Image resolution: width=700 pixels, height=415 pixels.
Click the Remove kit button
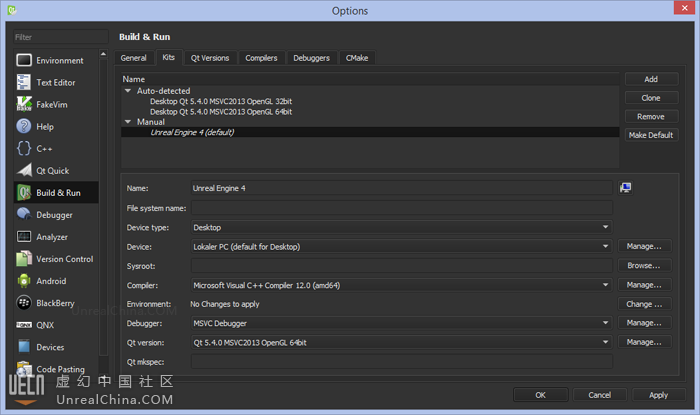pos(651,116)
